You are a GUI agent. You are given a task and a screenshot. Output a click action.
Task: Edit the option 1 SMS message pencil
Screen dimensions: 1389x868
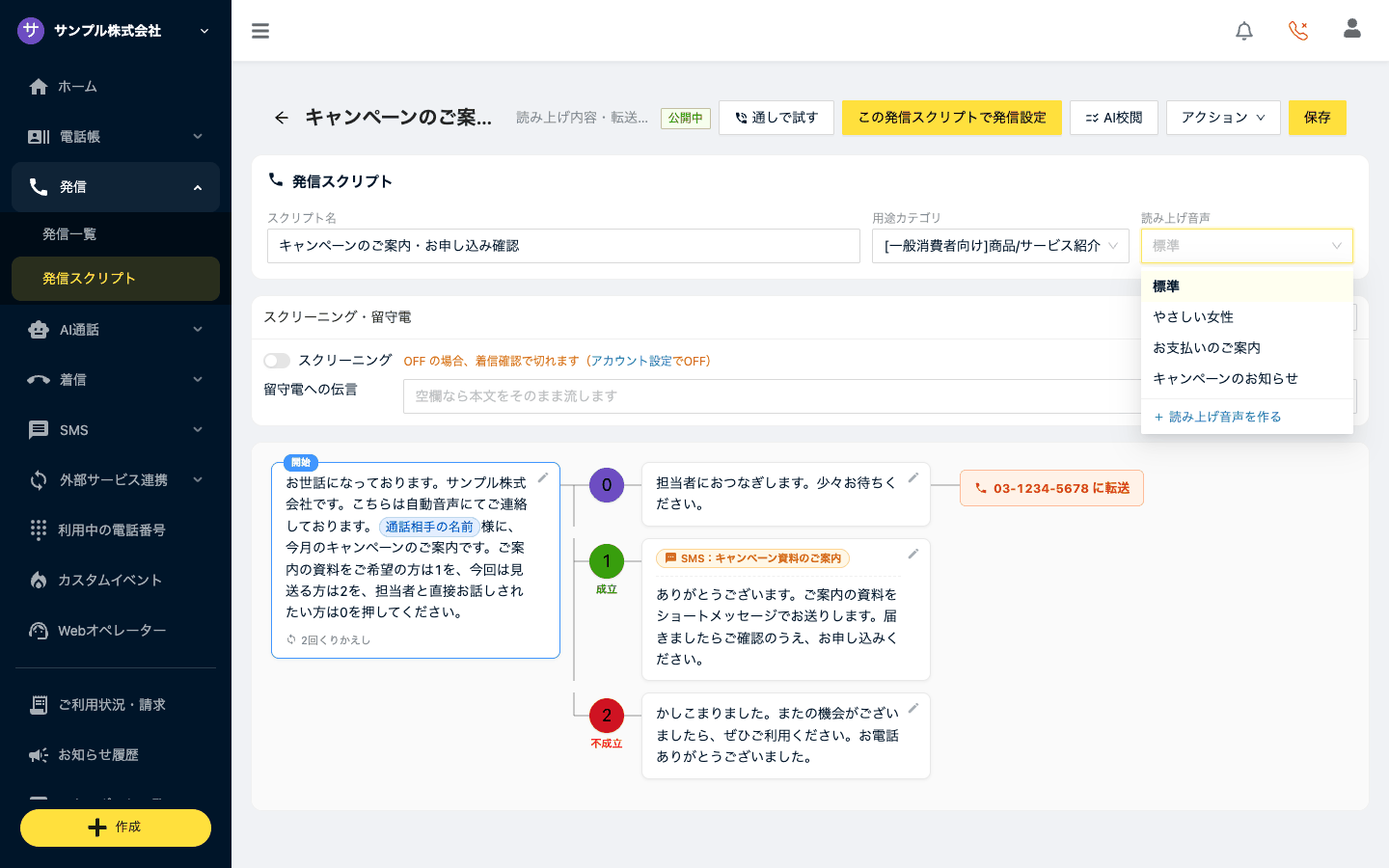(913, 554)
